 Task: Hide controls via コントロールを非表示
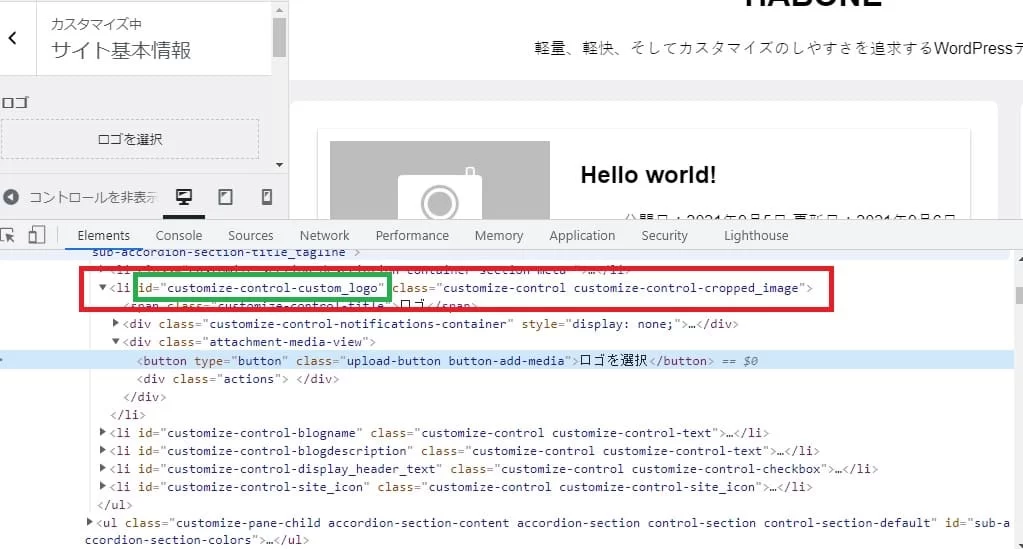point(80,197)
